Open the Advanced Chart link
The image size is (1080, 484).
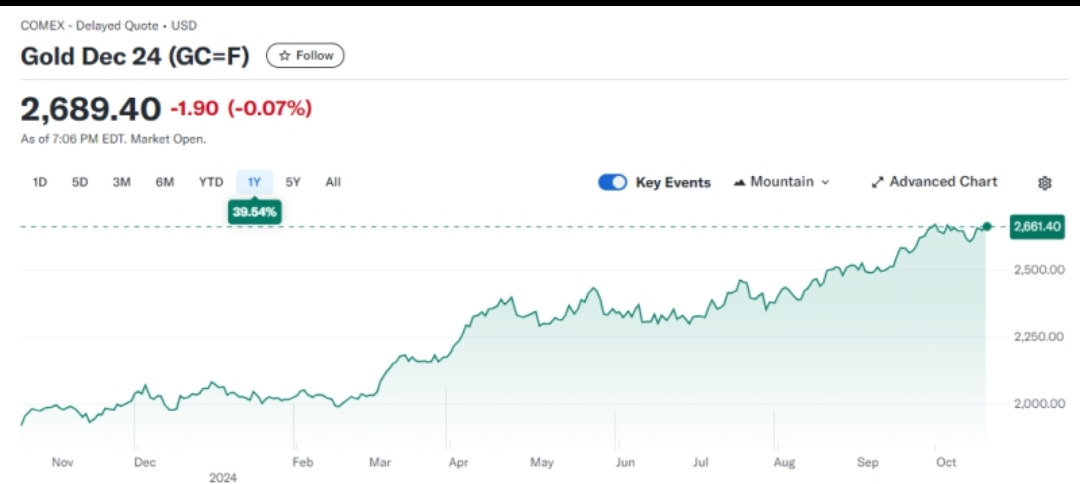point(934,182)
